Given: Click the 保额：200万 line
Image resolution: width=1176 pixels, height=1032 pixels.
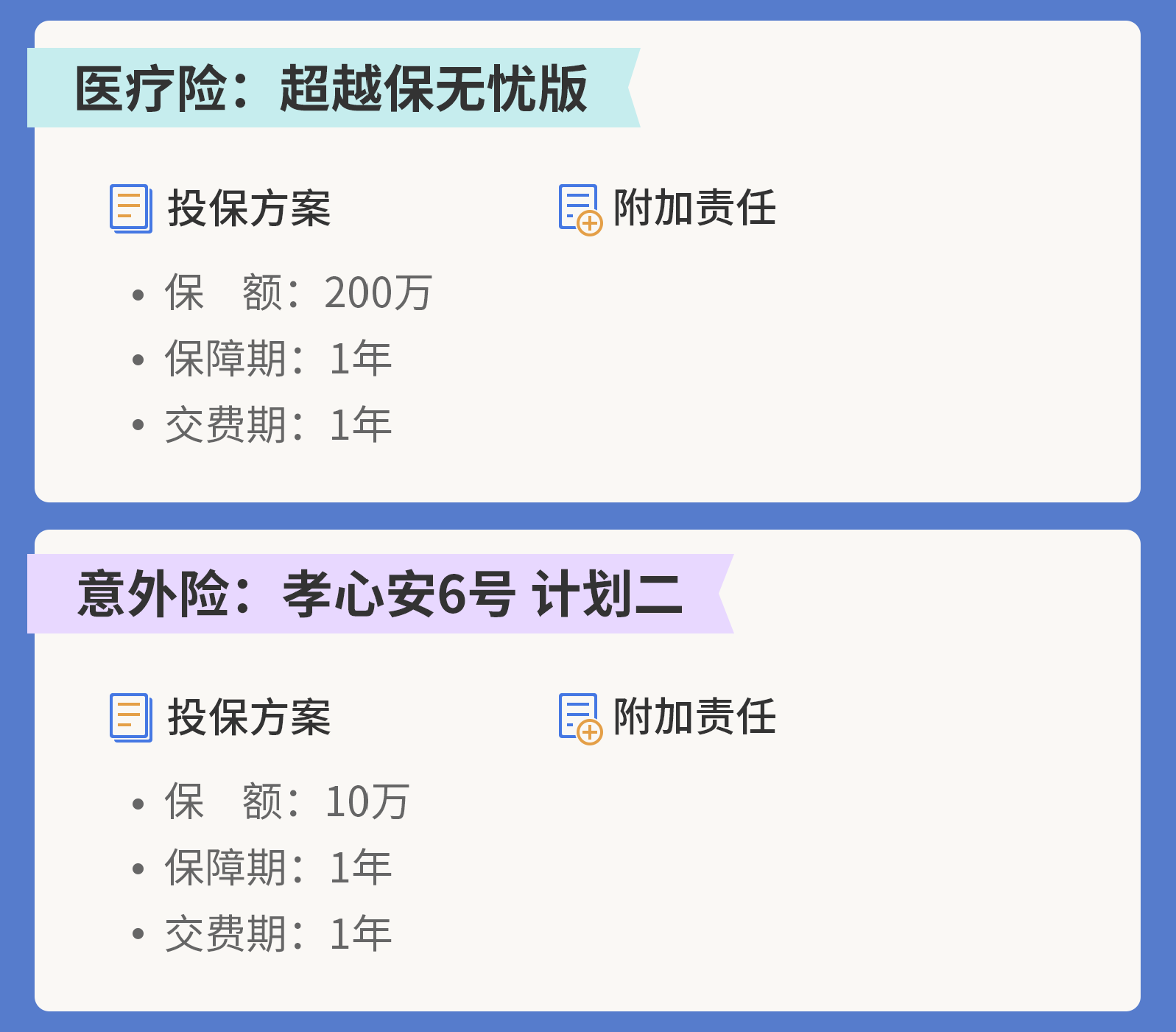Looking at the screenshot, I should click(298, 293).
